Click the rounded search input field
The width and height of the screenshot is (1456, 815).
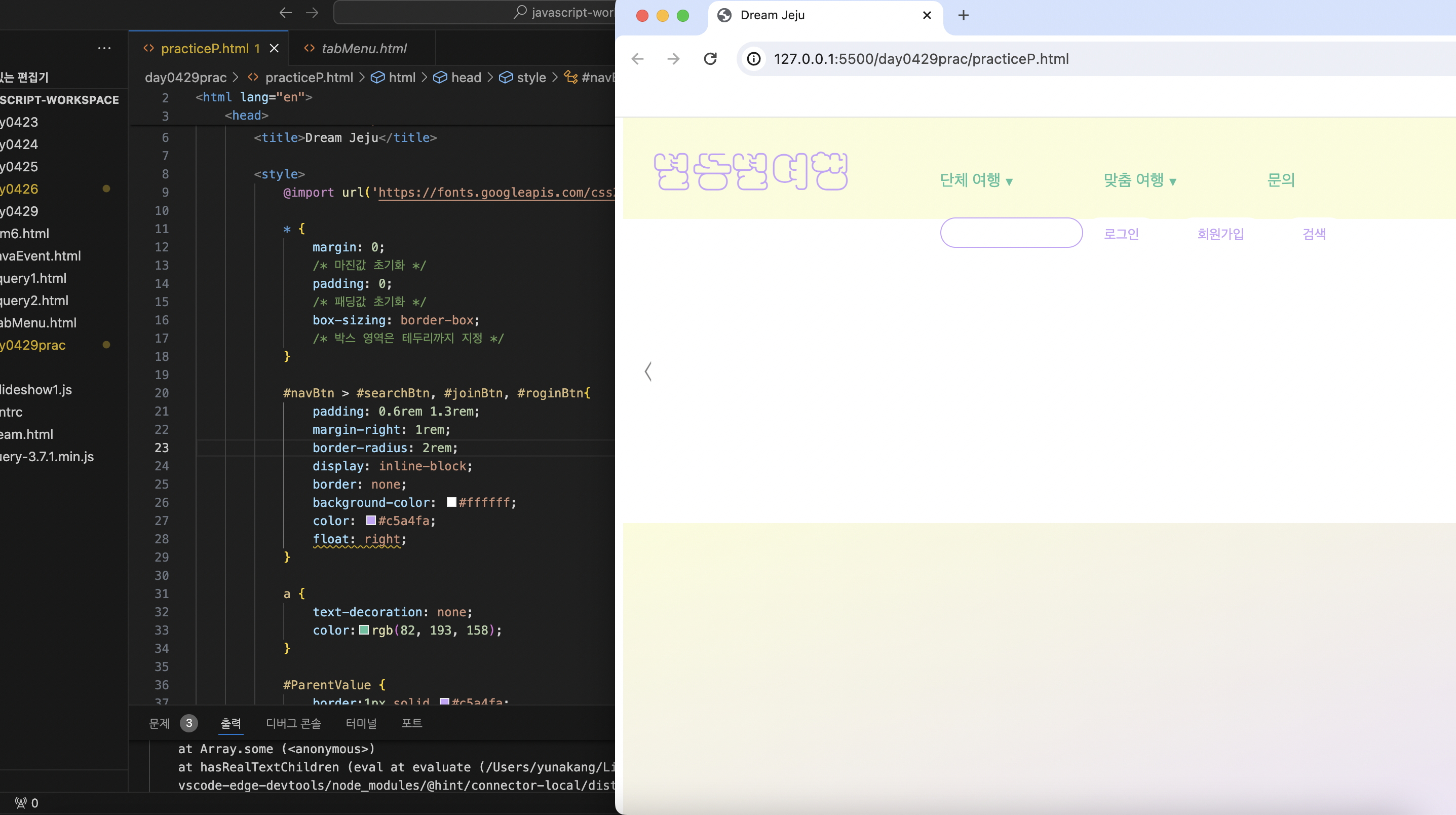(x=1011, y=233)
